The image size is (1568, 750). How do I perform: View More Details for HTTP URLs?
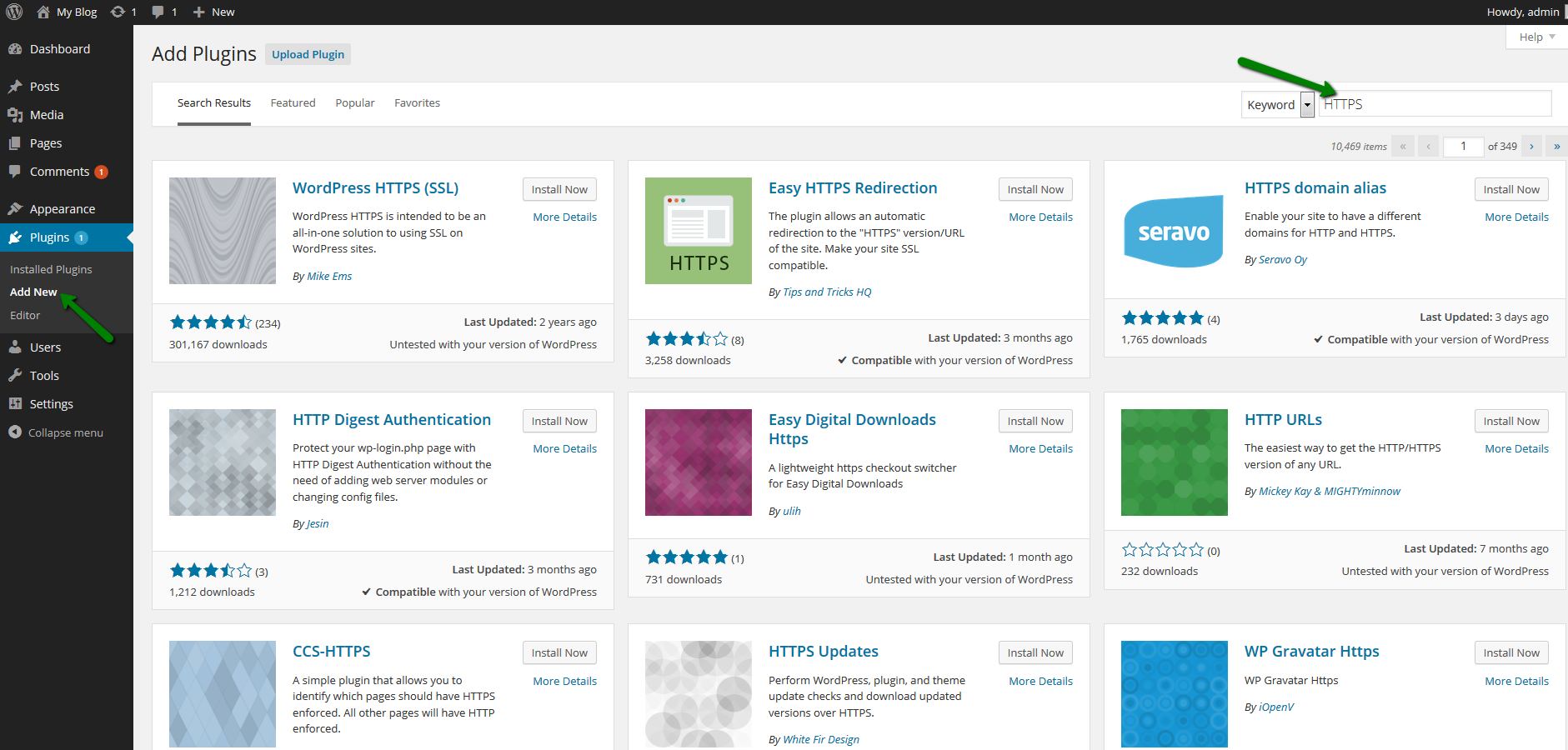(1517, 449)
